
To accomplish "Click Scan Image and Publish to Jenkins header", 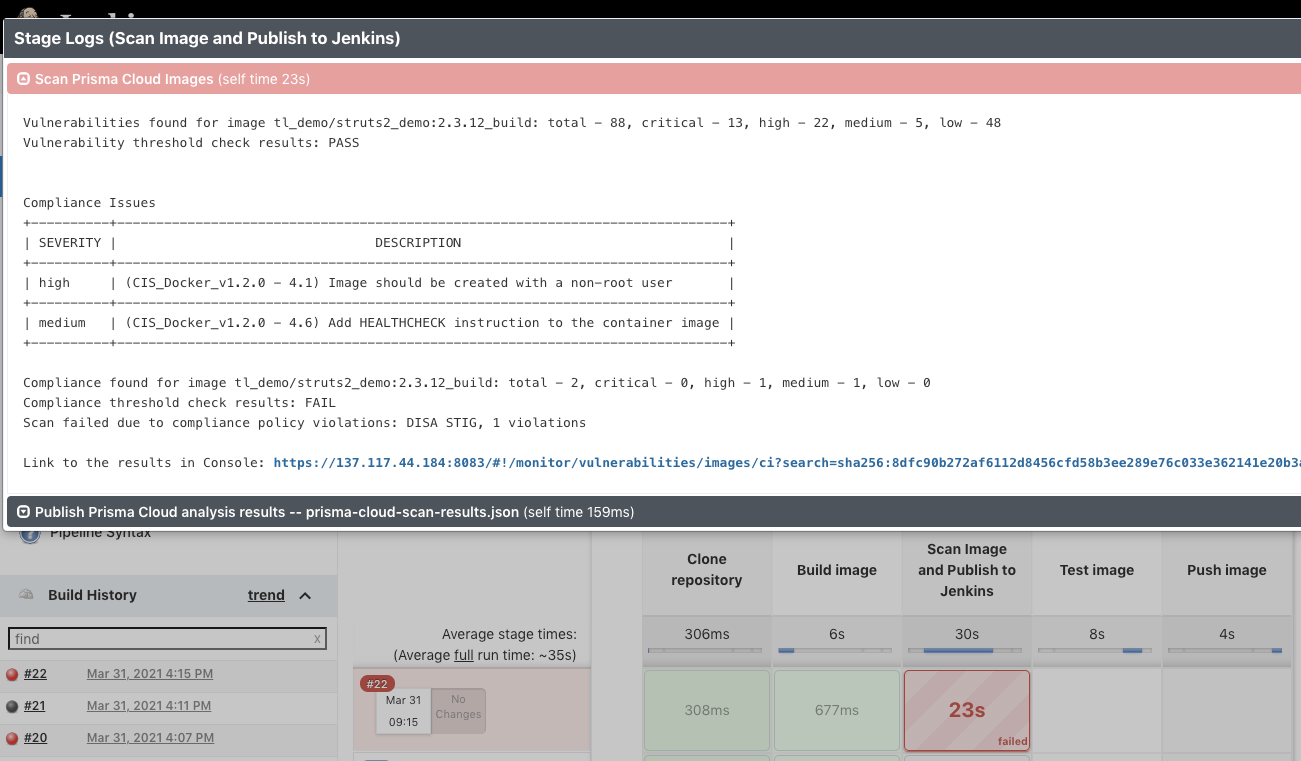I will [967, 570].
